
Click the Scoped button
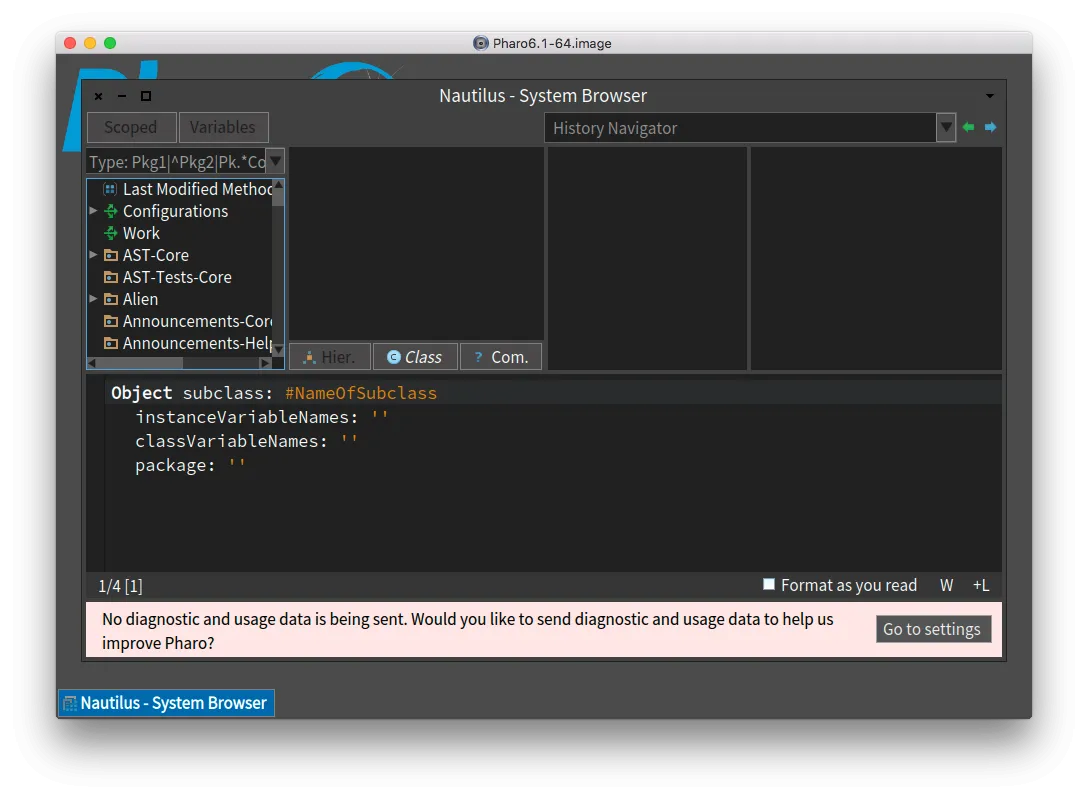[x=131, y=128]
